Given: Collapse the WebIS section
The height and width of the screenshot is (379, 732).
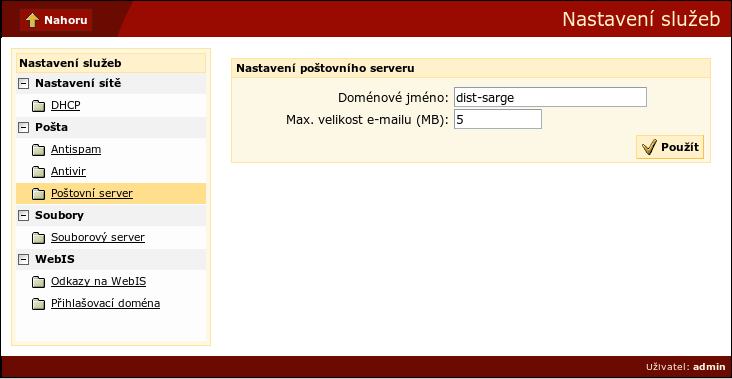Looking at the screenshot, I should 23,260.
